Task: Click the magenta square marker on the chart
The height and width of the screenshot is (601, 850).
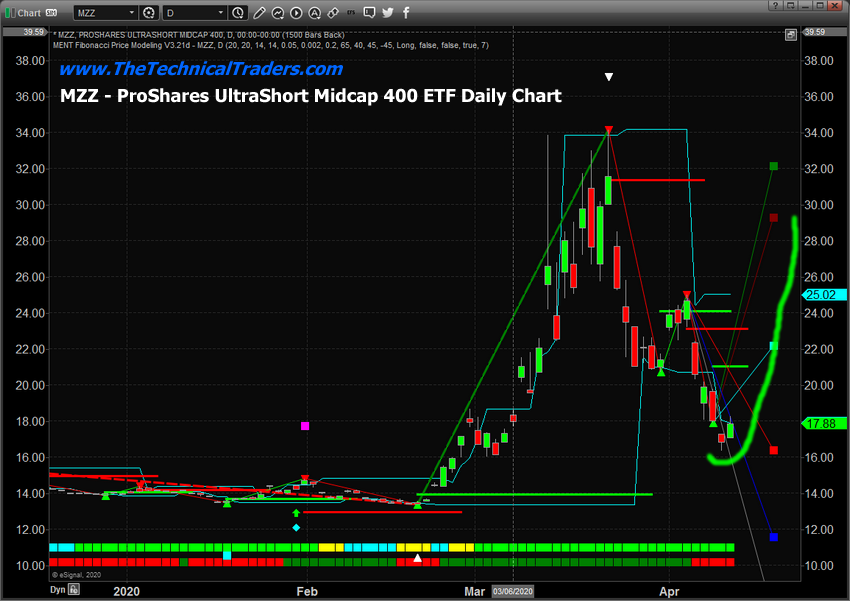Action: coord(305,426)
